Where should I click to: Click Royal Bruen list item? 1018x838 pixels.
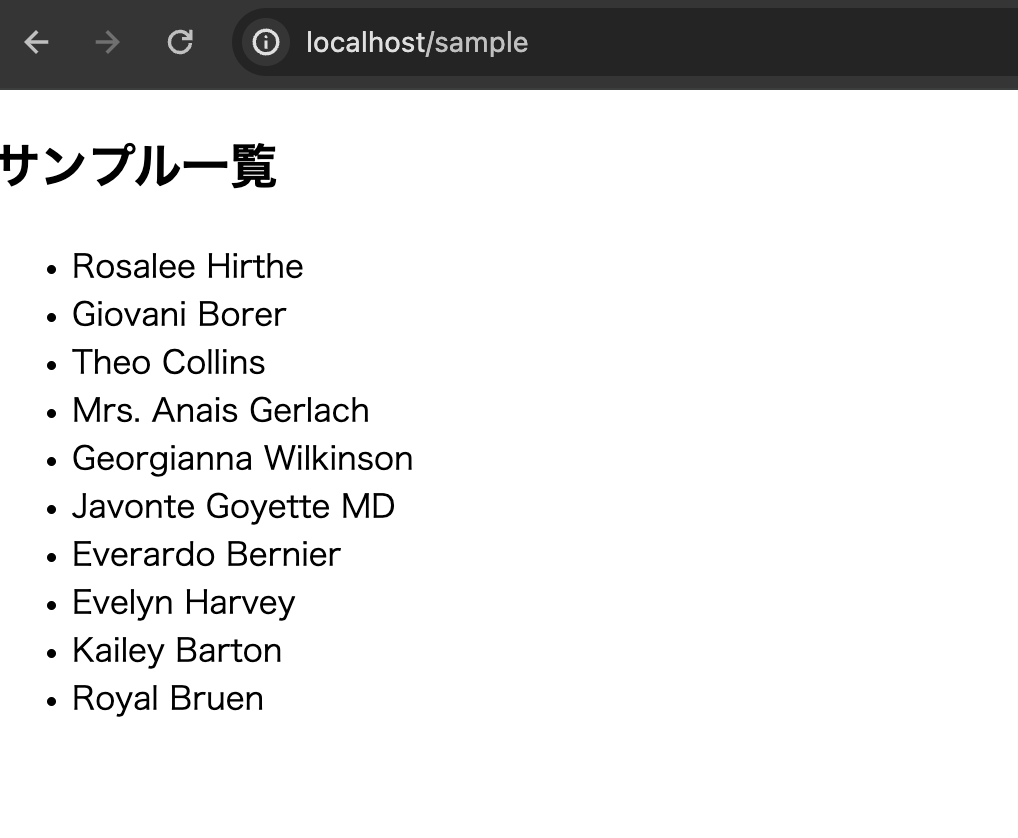click(x=167, y=698)
